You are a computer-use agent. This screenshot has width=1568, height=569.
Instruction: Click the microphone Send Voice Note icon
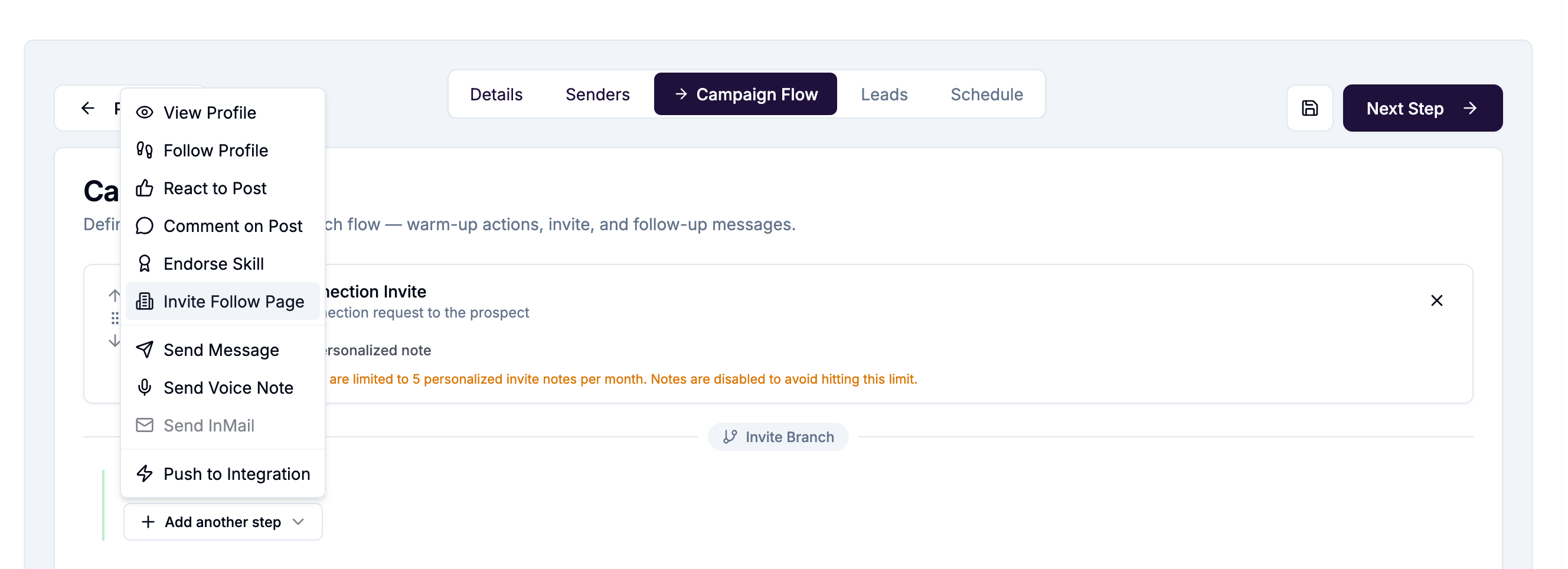pyautogui.click(x=144, y=387)
